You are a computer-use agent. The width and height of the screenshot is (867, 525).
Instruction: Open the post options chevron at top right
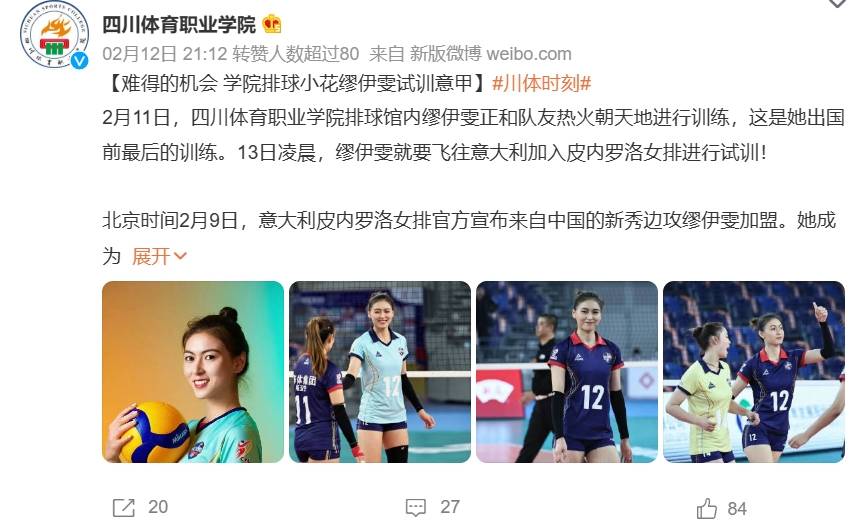837,3
